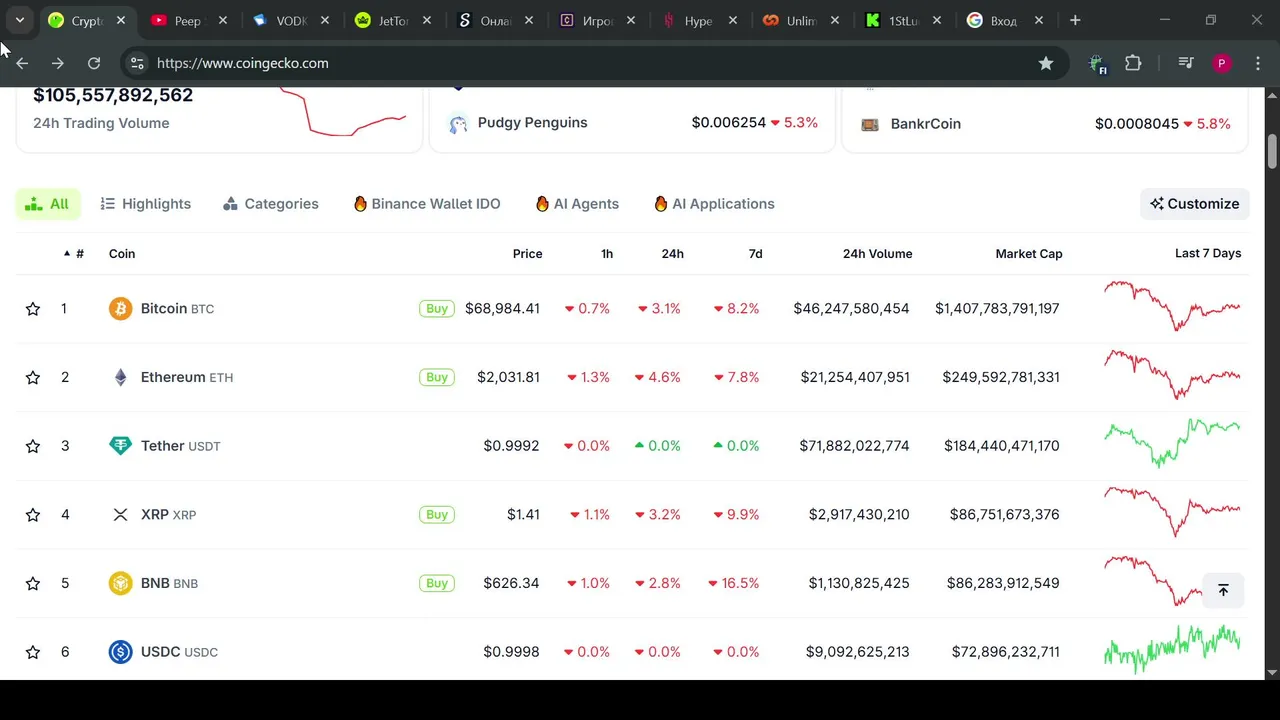Open the Tether USDT coin page
The height and width of the screenshot is (720, 1280).
(x=181, y=446)
